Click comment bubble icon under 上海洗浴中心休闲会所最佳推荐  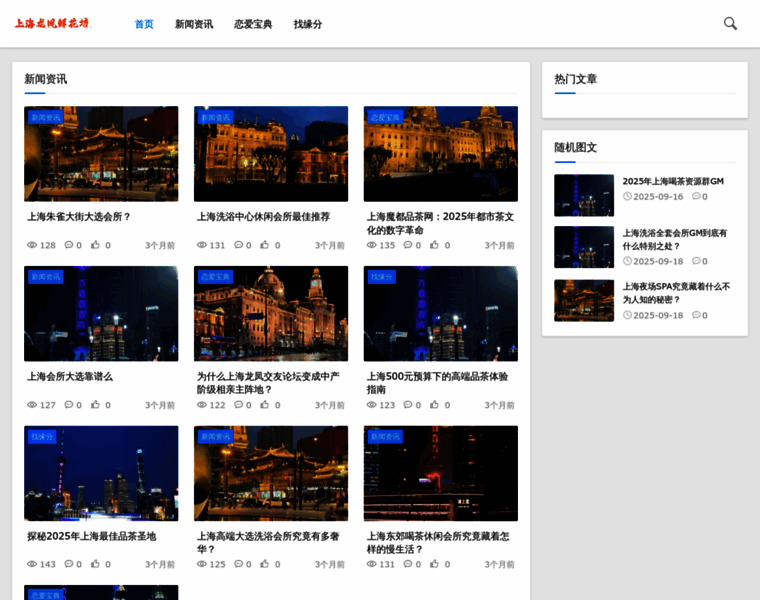point(238,245)
